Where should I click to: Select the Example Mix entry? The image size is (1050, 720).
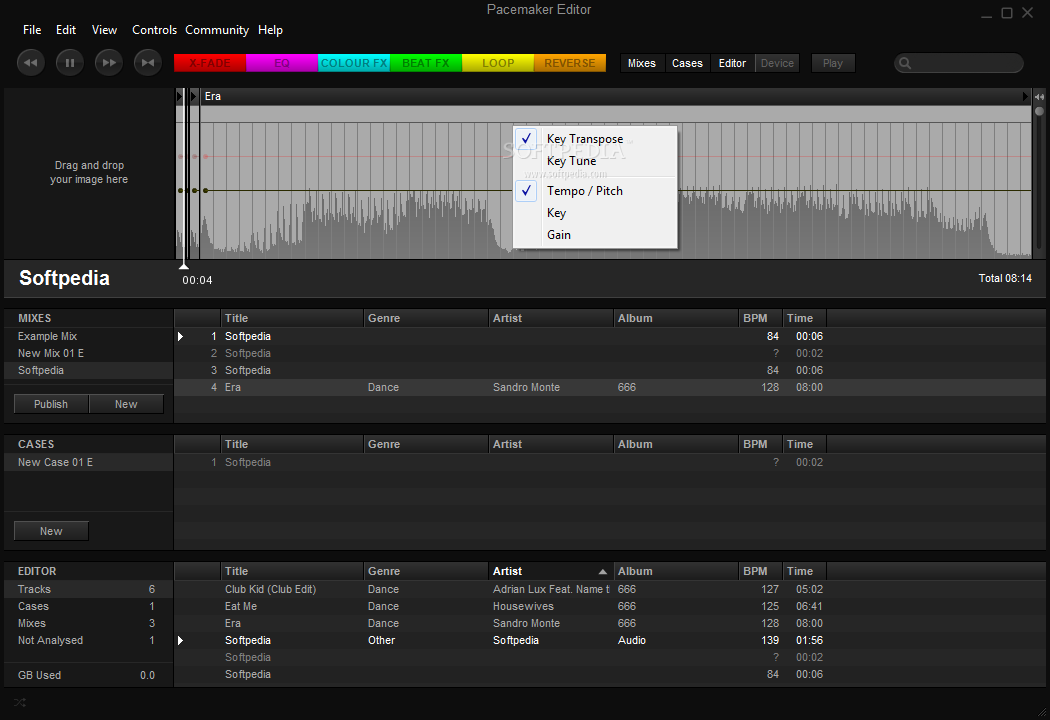click(x=88, y=336)
